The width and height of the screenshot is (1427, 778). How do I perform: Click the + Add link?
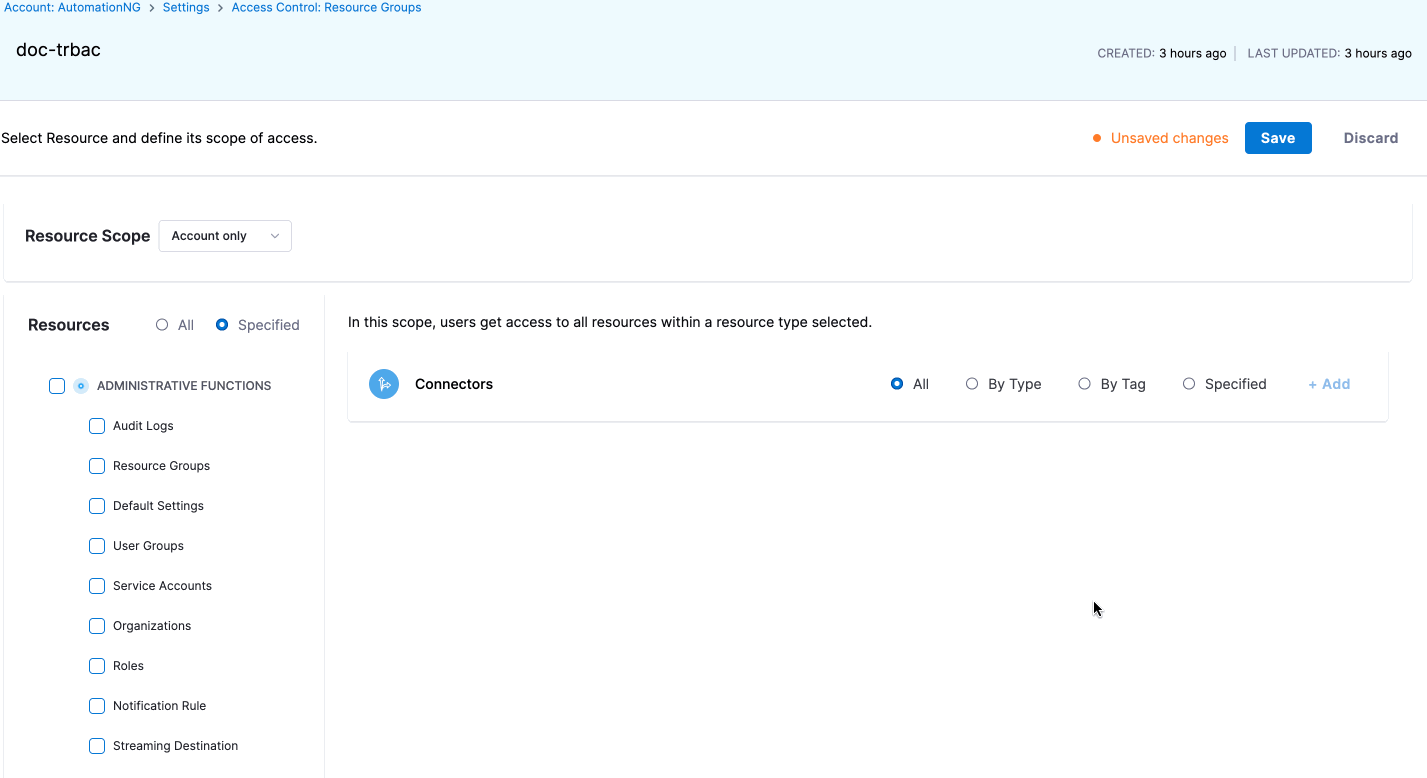[x=1329, y=384]
